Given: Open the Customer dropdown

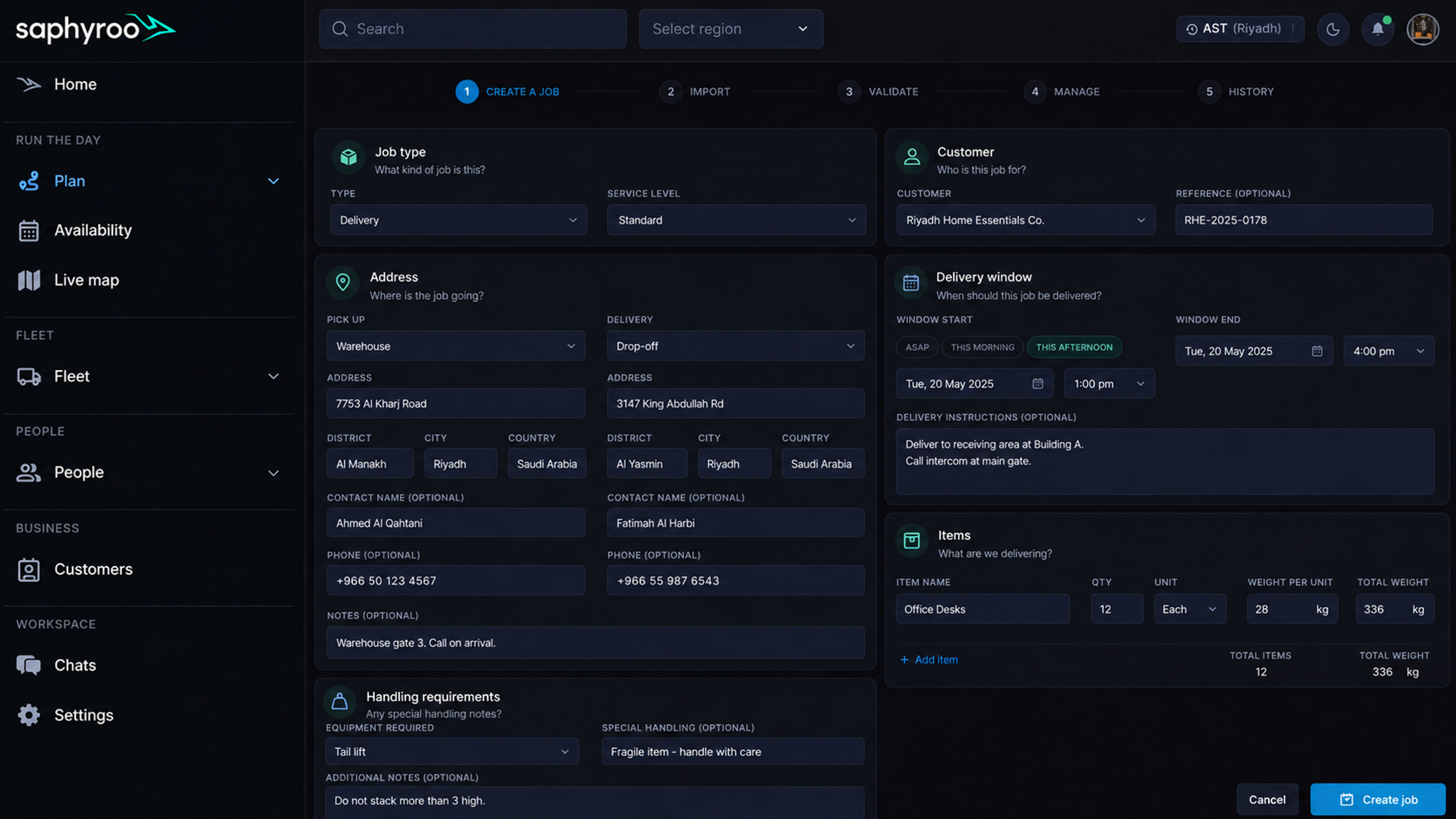Looking at the screenshot, I should coord(1026,220).
